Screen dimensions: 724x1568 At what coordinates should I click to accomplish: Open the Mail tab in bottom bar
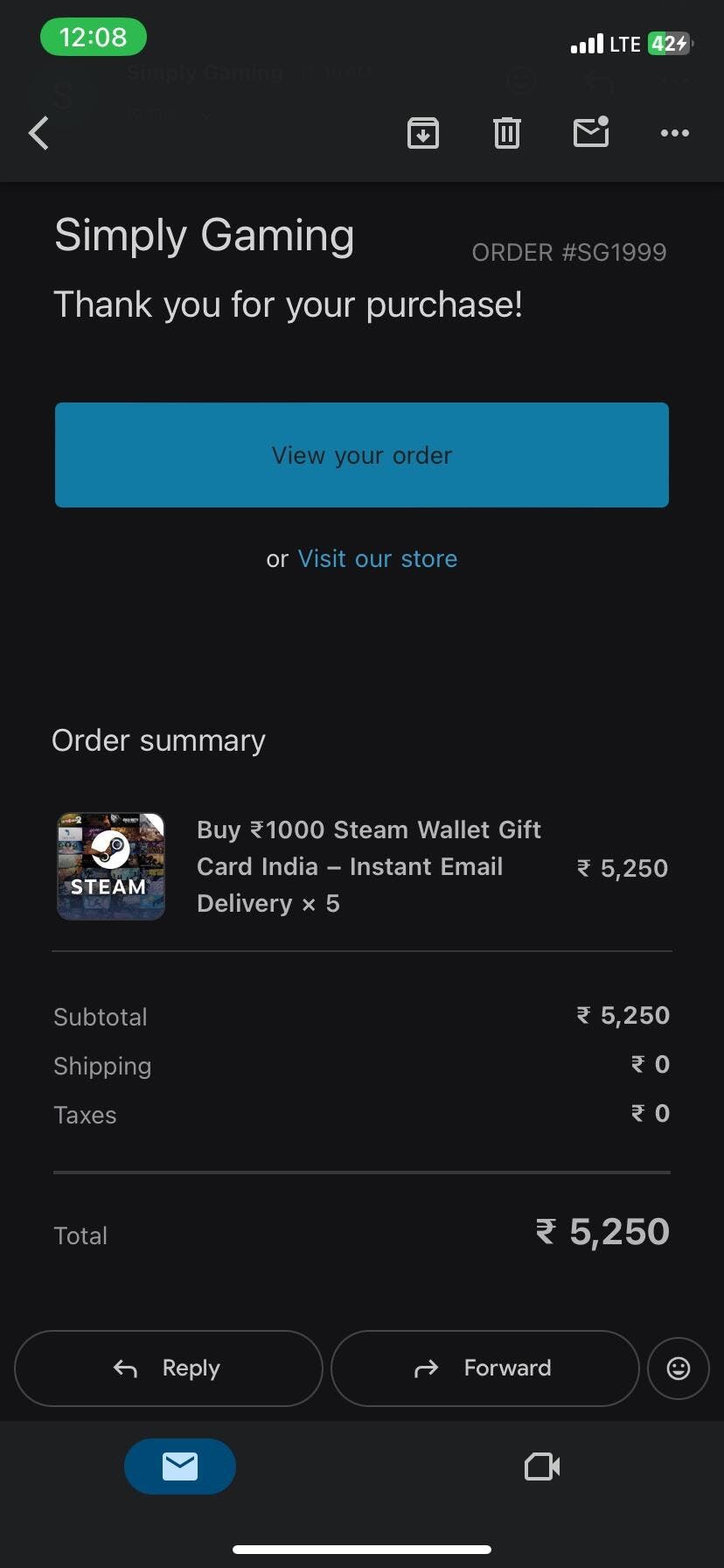(180, 1466)
